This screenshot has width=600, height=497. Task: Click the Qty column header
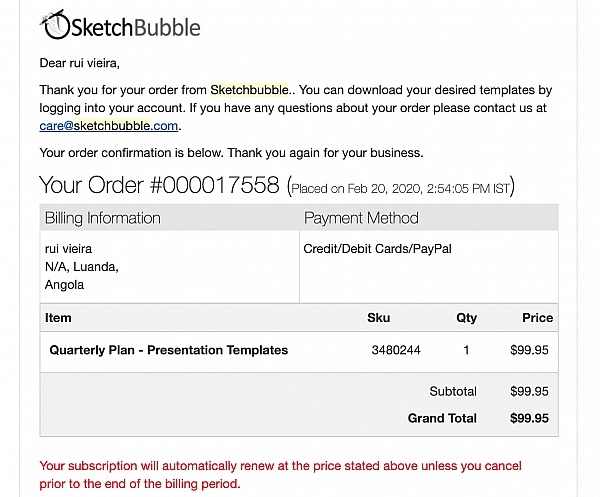(466, 318)
